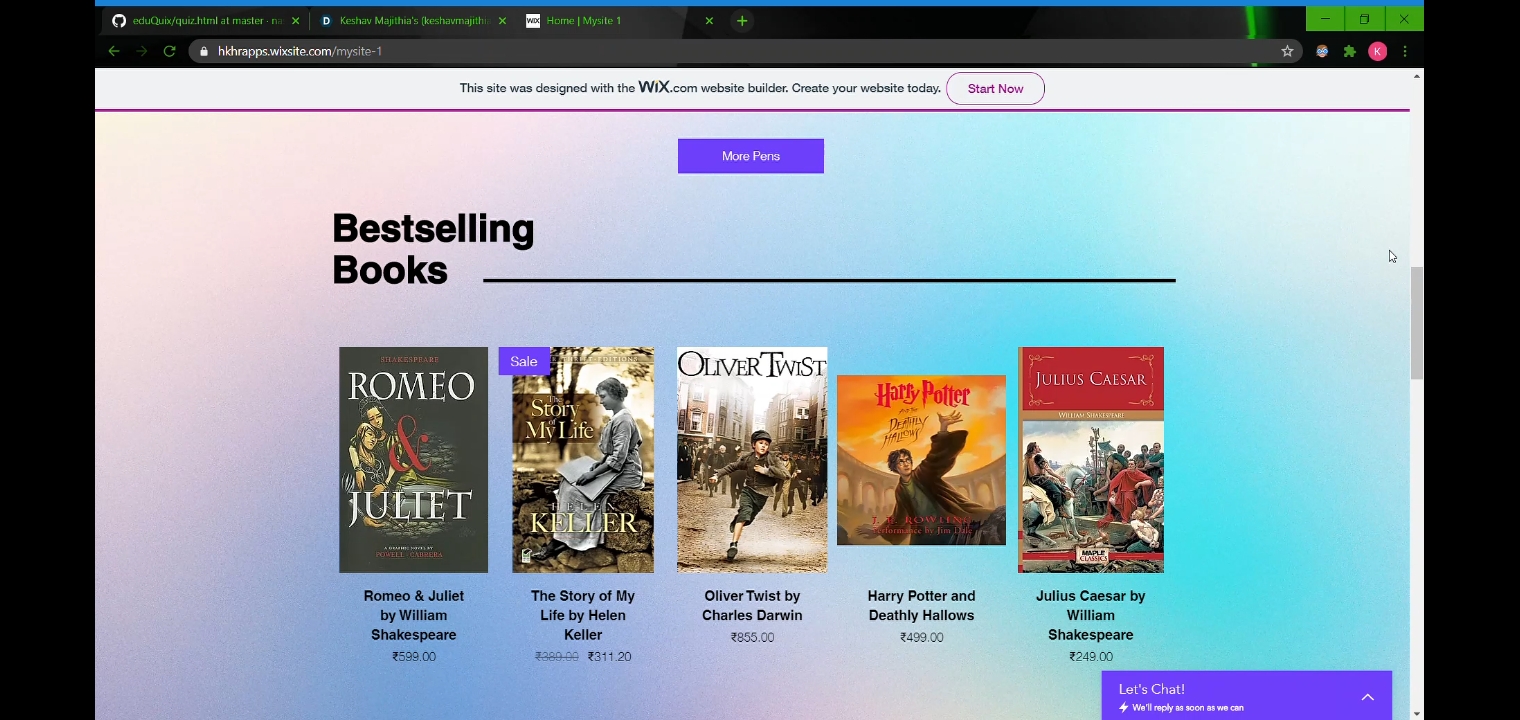Click the Start Now Wix button
The width and height of the screenshot is (1520, 720).
point(995,88)
